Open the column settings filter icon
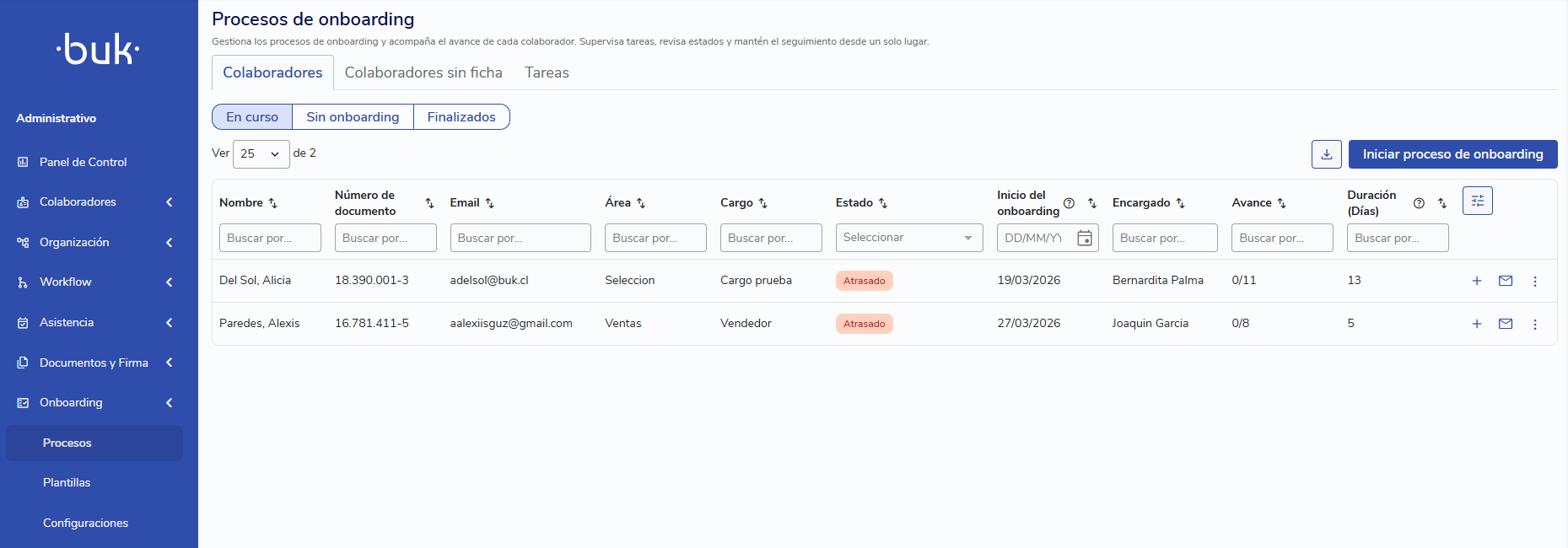This screenshot has width=1568, height=548. (1477, 201)
